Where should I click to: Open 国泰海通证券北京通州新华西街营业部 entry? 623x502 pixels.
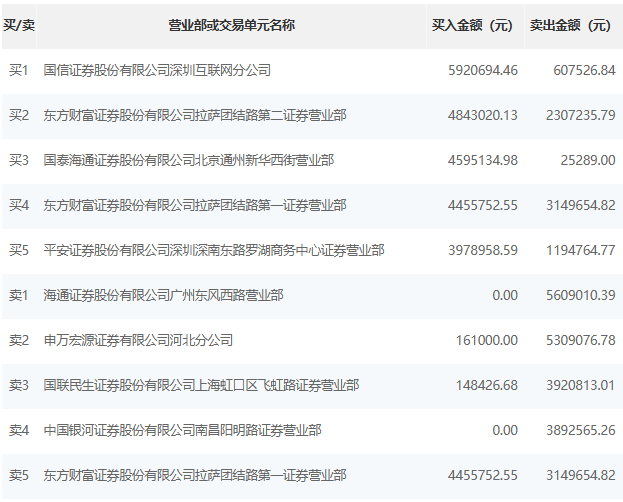coord(189,160)
